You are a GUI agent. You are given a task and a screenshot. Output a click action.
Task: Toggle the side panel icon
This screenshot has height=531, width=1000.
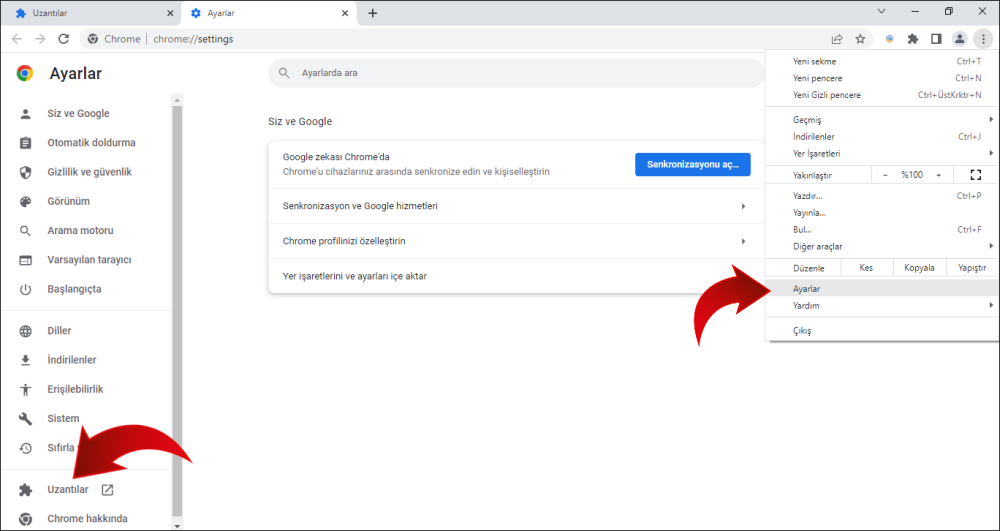coord(936,39)
